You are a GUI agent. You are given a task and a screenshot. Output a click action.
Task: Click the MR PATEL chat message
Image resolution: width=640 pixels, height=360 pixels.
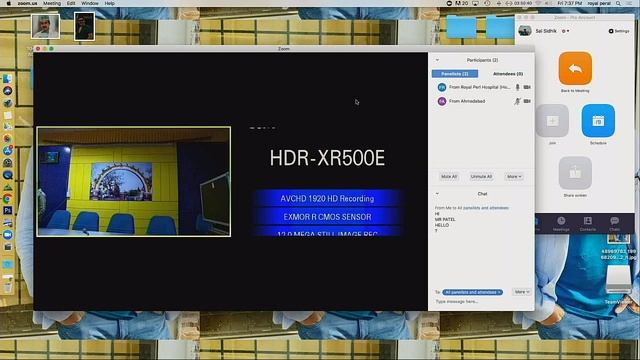(x=445, y=220)
